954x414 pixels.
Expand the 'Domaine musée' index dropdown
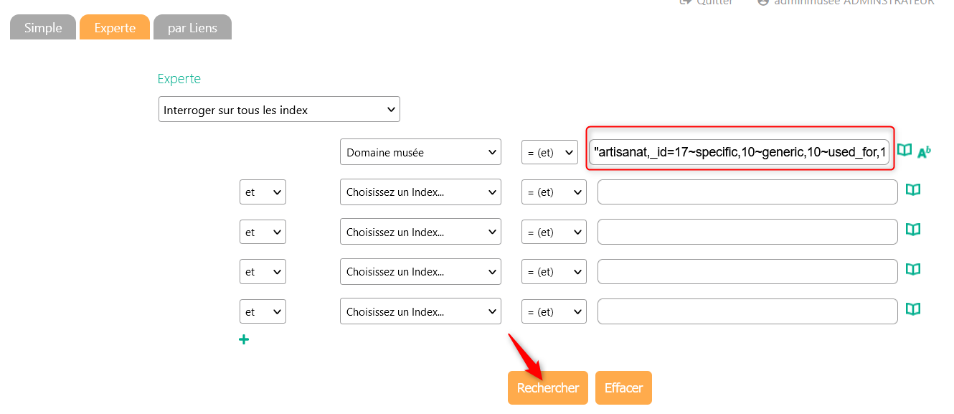click(420, 152)
